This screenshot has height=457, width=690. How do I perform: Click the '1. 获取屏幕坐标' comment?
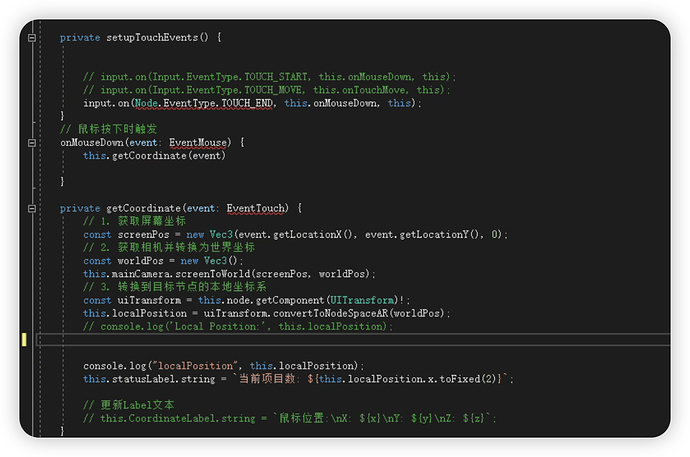[x=134, y=221]
